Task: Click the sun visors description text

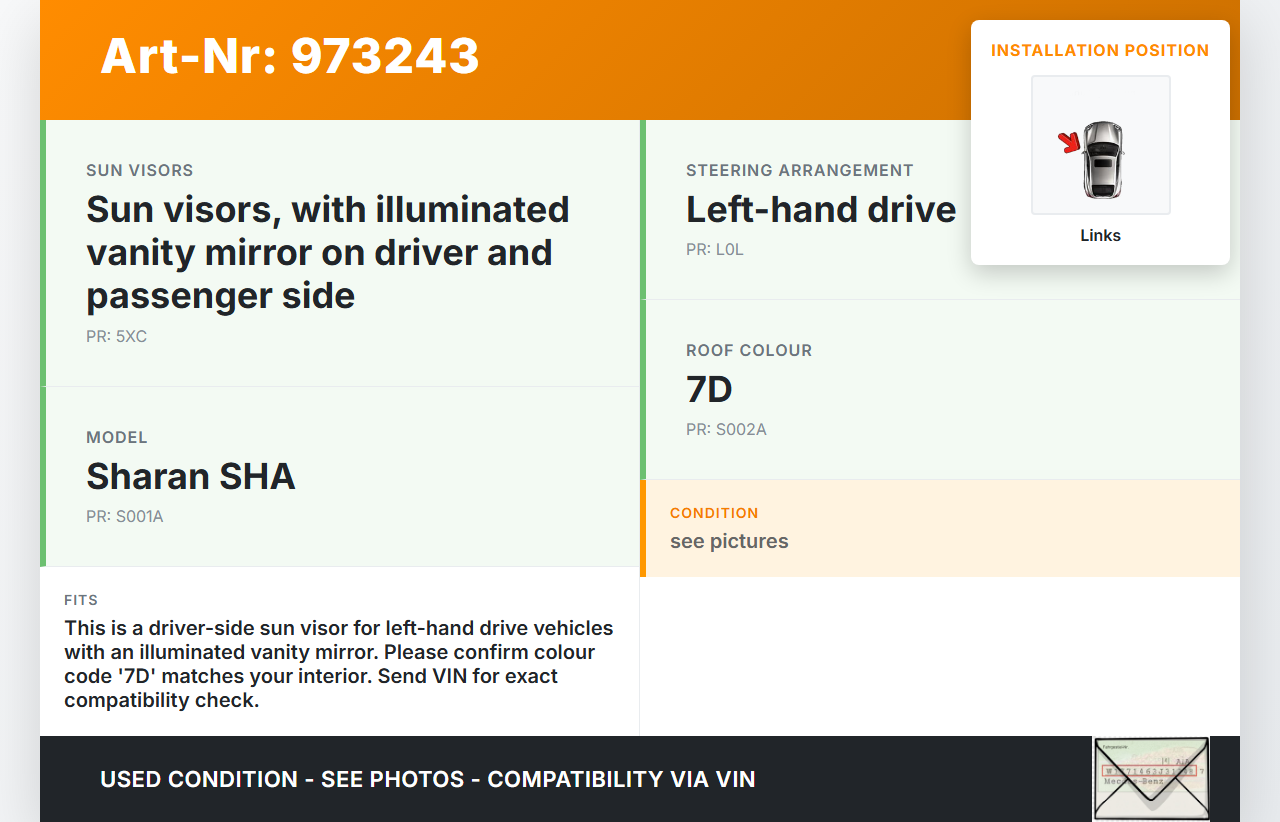Action: tap(328, 252)
